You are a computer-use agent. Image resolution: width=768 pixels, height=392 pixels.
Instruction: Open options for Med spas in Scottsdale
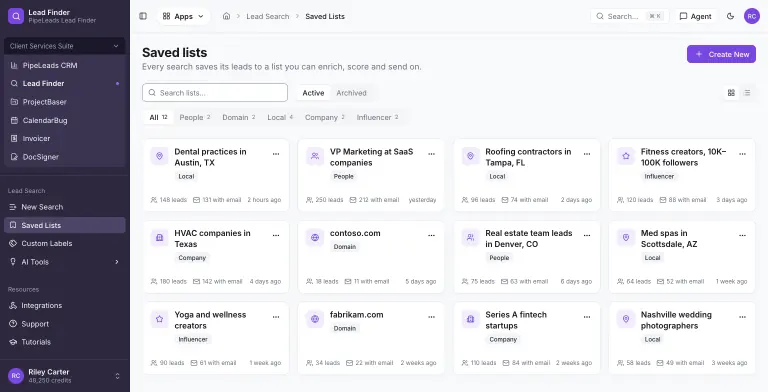pyautogui.click(x=743, y=235)
